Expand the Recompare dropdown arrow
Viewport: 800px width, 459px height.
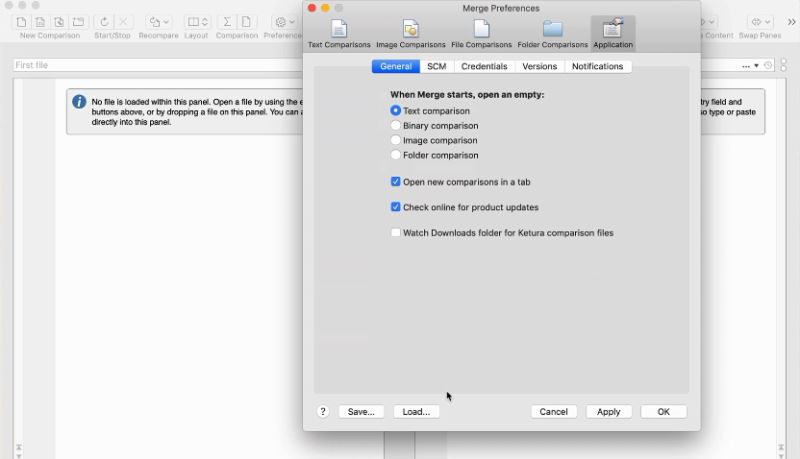point(166,22)
